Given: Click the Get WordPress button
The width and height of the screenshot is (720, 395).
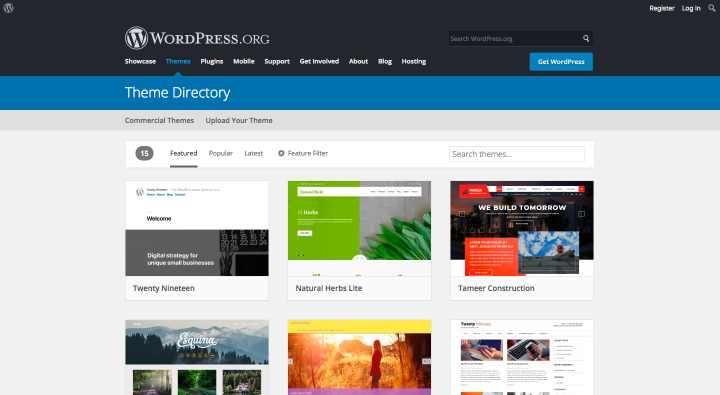Looking at the screenshot, I should [x=561, y=62].
